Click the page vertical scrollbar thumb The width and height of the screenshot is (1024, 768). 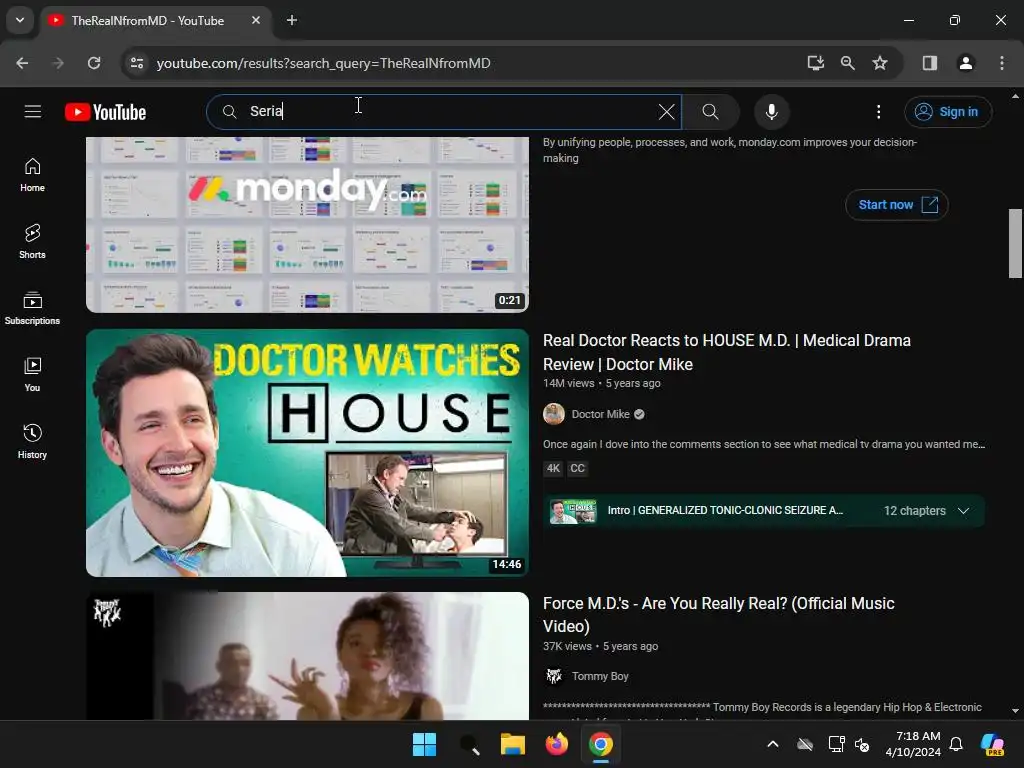click(x=1015, y=243)
